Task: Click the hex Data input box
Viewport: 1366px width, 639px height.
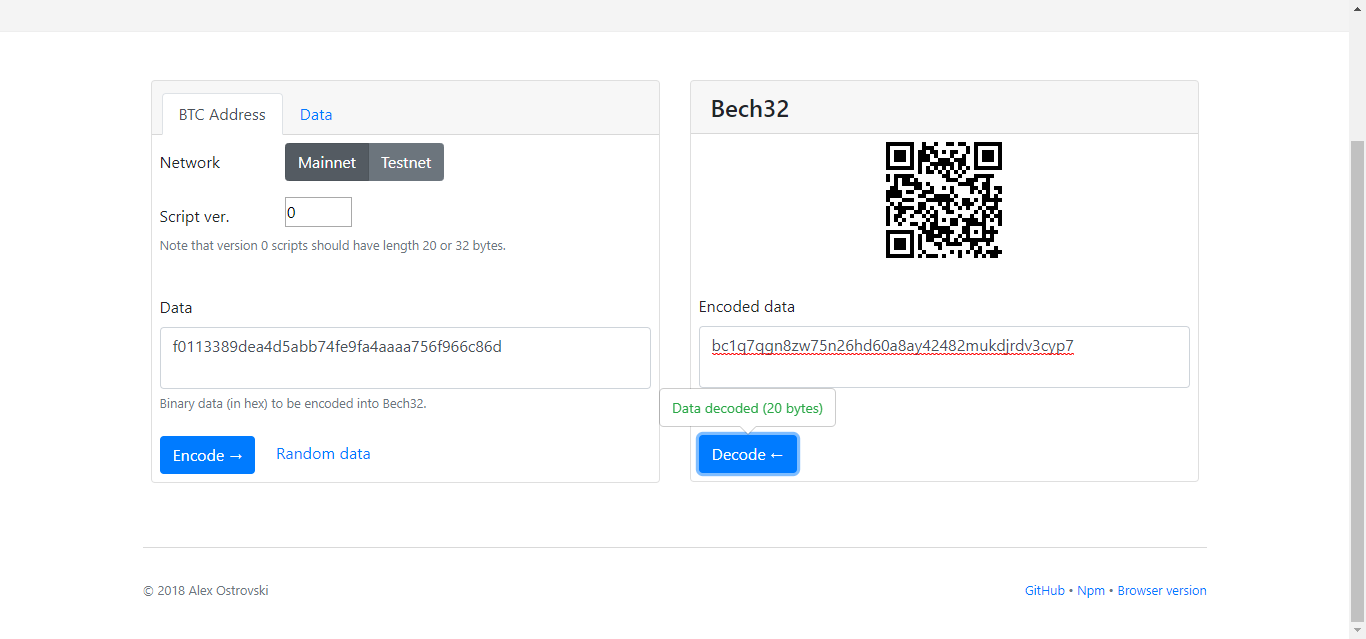Action: point(405,358)
